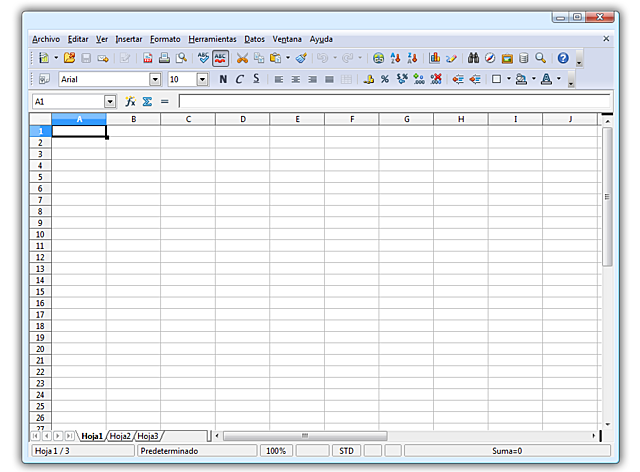Screen dimensions: 640x472
Task: Toggle center horizontally alignment
Action: pos(296,79)
